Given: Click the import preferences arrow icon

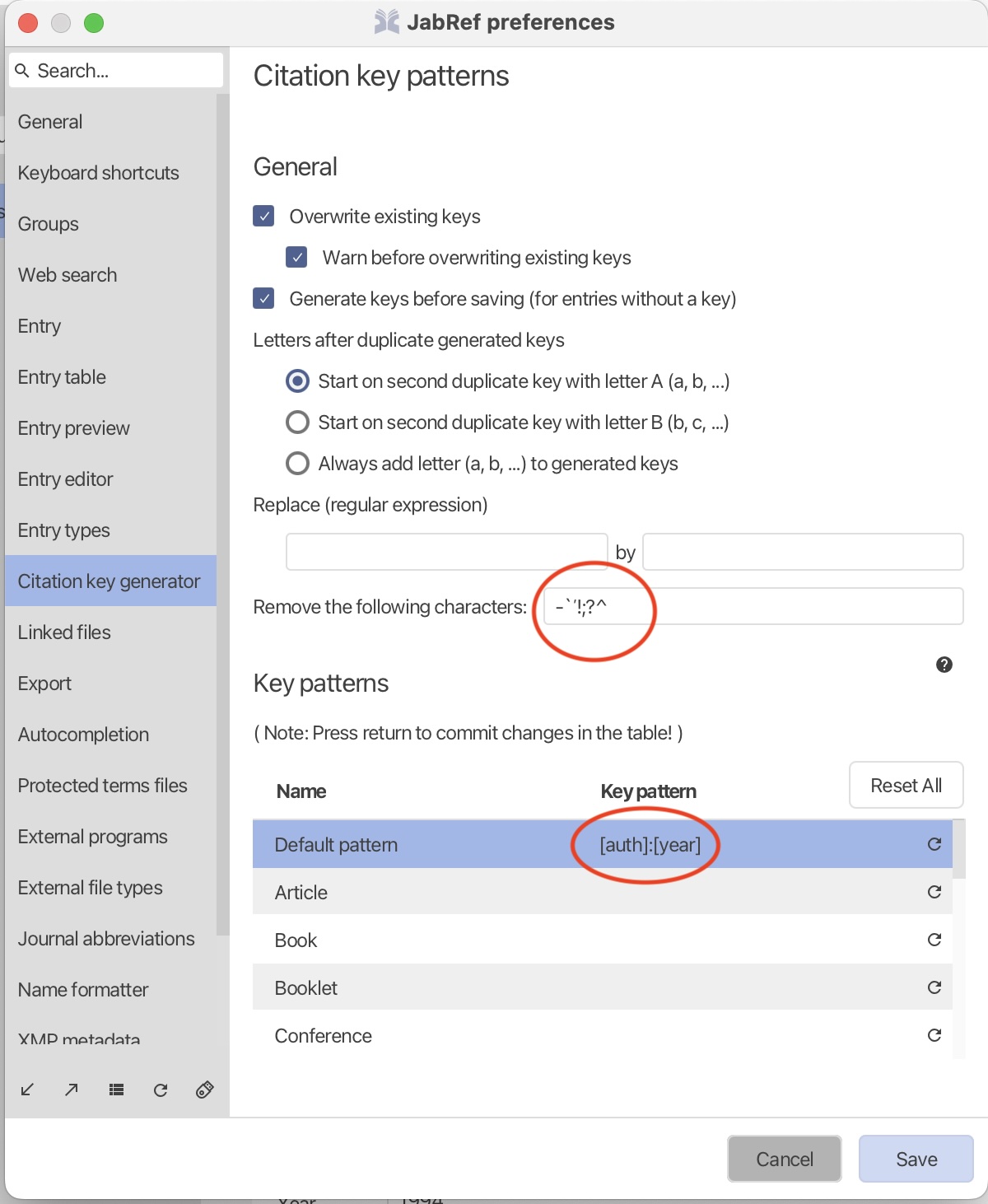Looking at the screenshot, I should 27,1090.
